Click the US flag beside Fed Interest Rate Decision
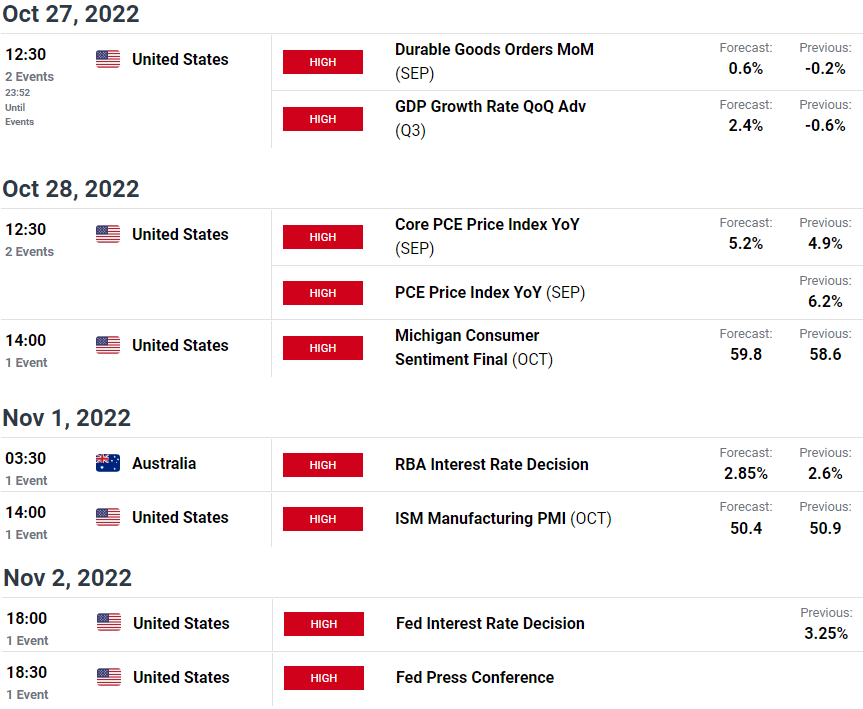 pos(109,623)
